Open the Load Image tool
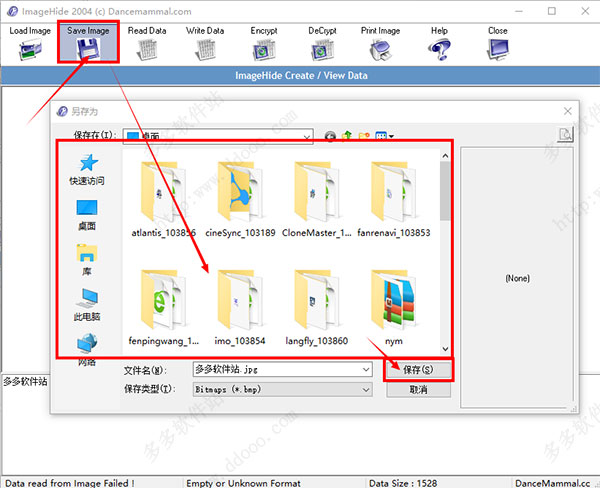This screenshot has height=488, width=600. pyautogui.click(x=30, y=42)
